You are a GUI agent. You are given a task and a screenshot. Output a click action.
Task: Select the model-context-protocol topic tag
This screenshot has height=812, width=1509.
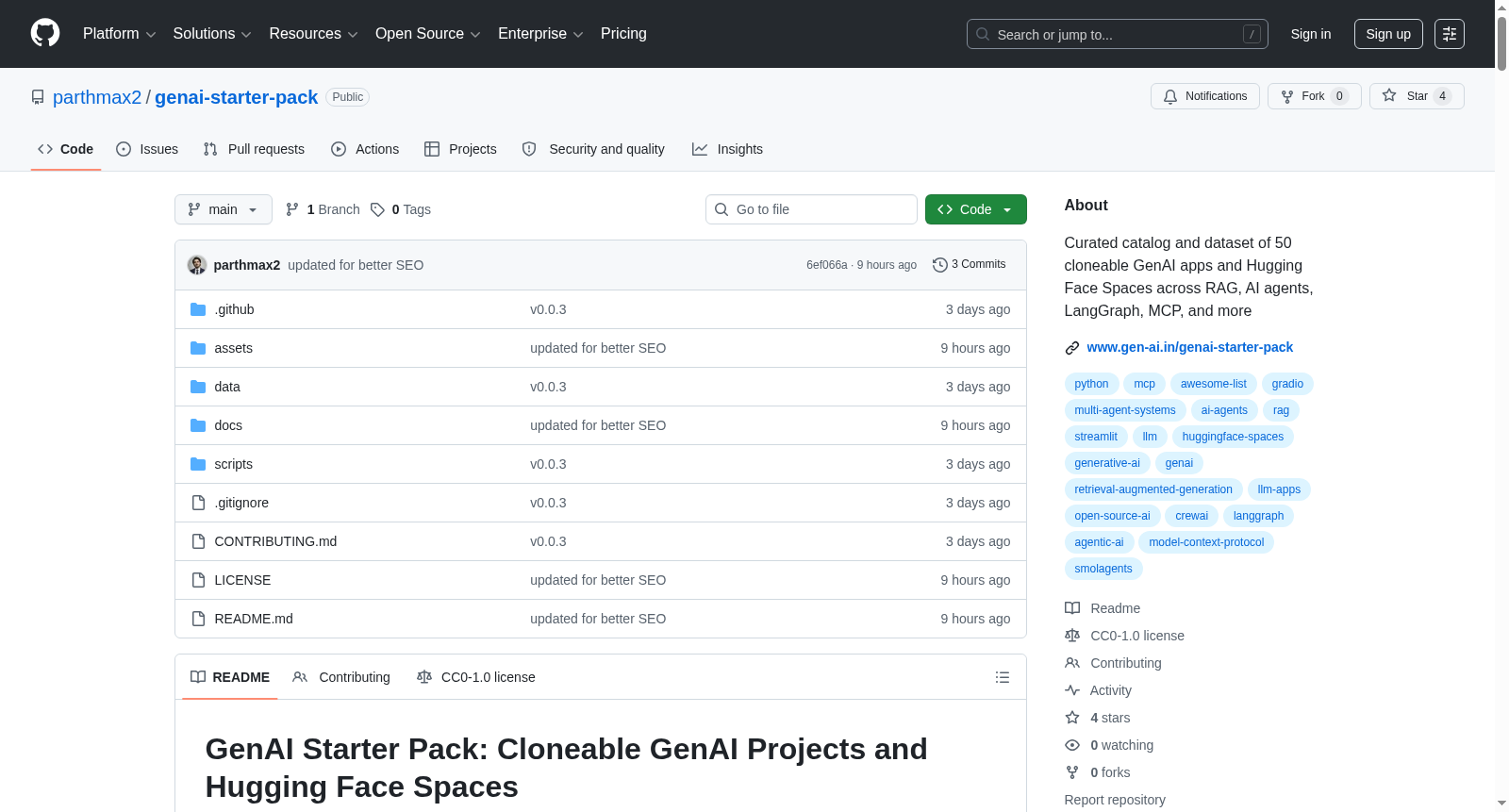pos(1206,542)
